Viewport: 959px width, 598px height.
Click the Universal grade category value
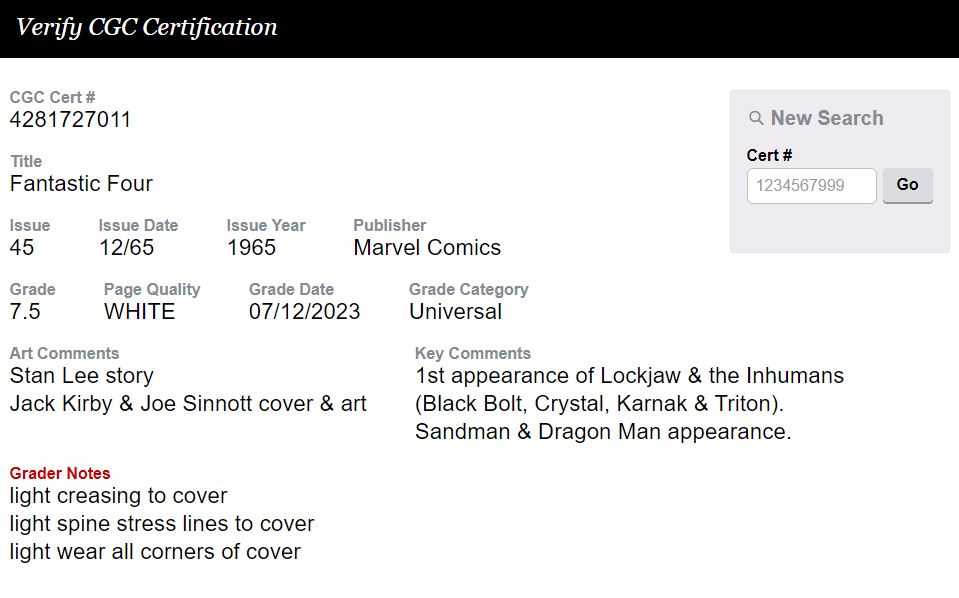455,311
